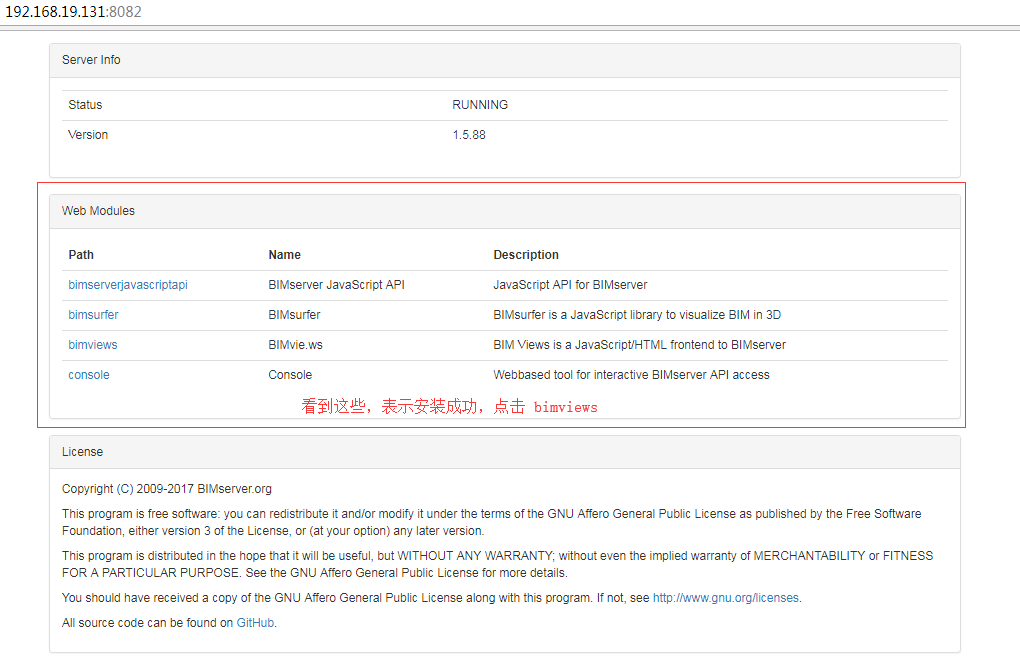Open the console web module link

point(89,375)
